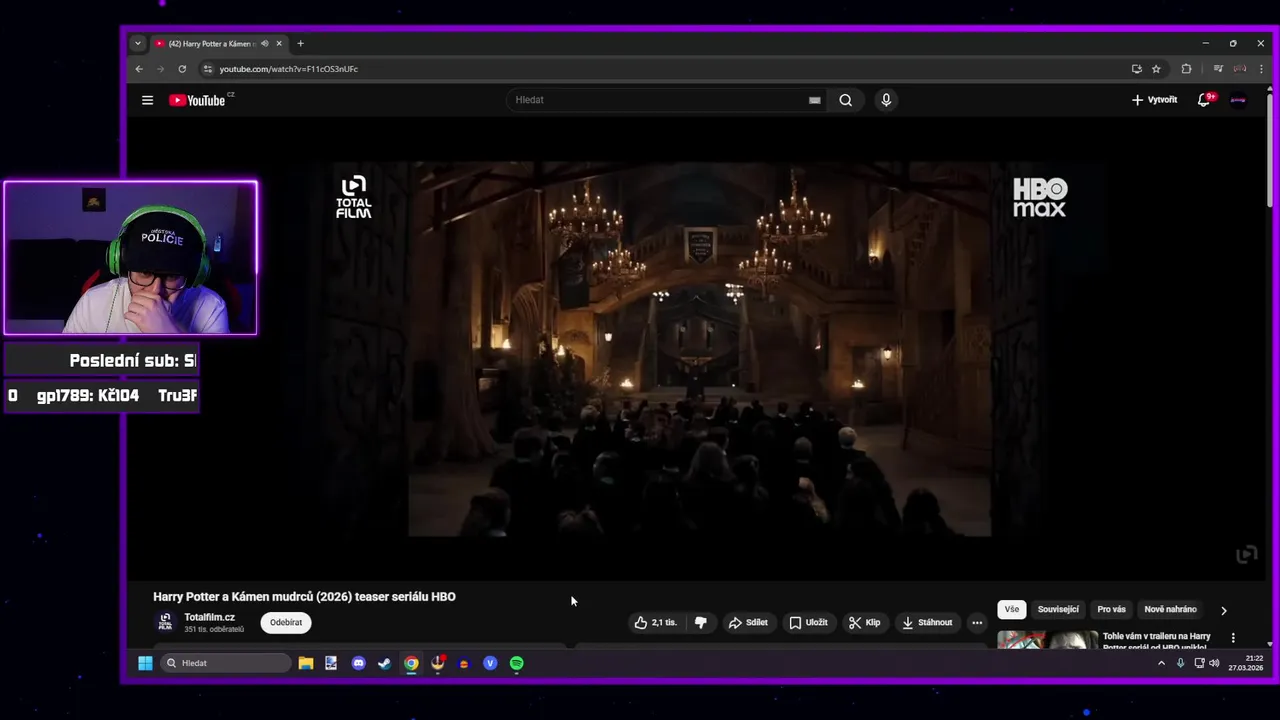Open Steam from the taskbar
Viewport: 1280px width, 720px height.
[x=385, y=663]
